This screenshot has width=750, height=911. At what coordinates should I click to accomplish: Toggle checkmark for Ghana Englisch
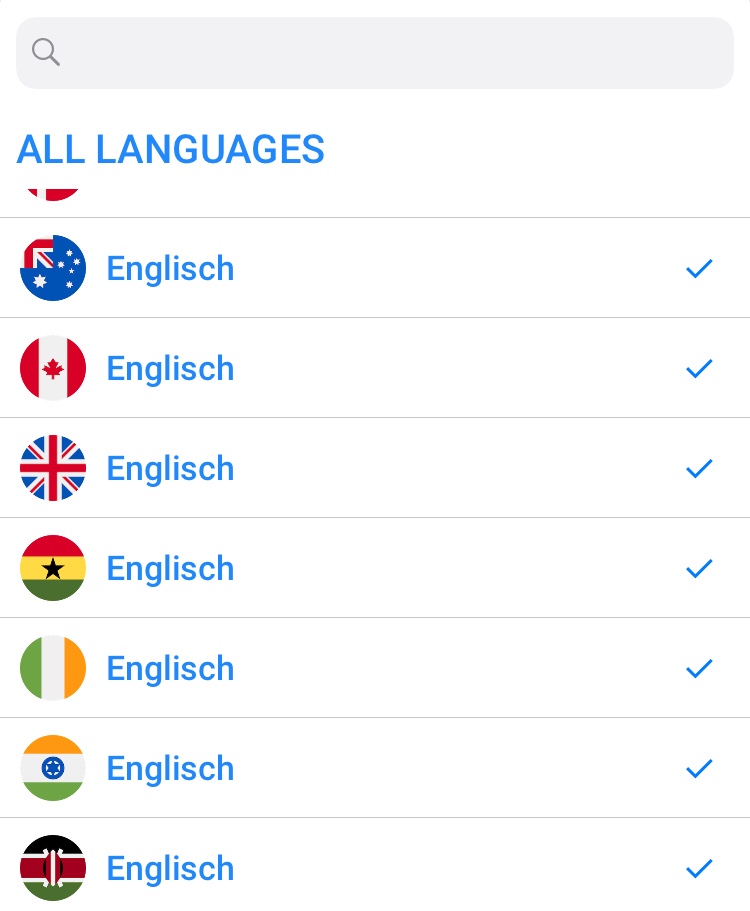click(x=699, y=568)
